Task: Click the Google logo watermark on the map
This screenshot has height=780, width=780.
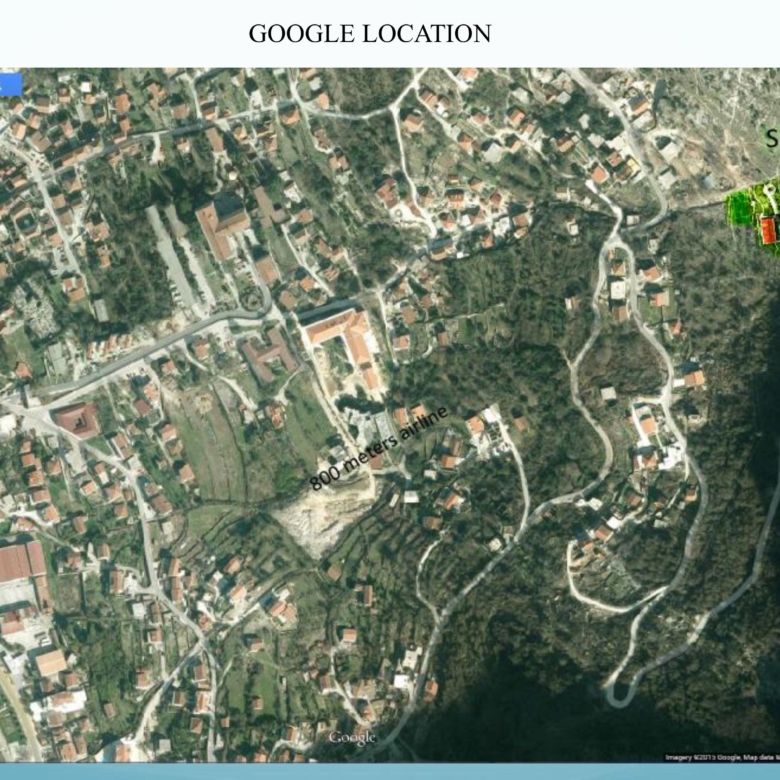Action: [x=351, y=737]
